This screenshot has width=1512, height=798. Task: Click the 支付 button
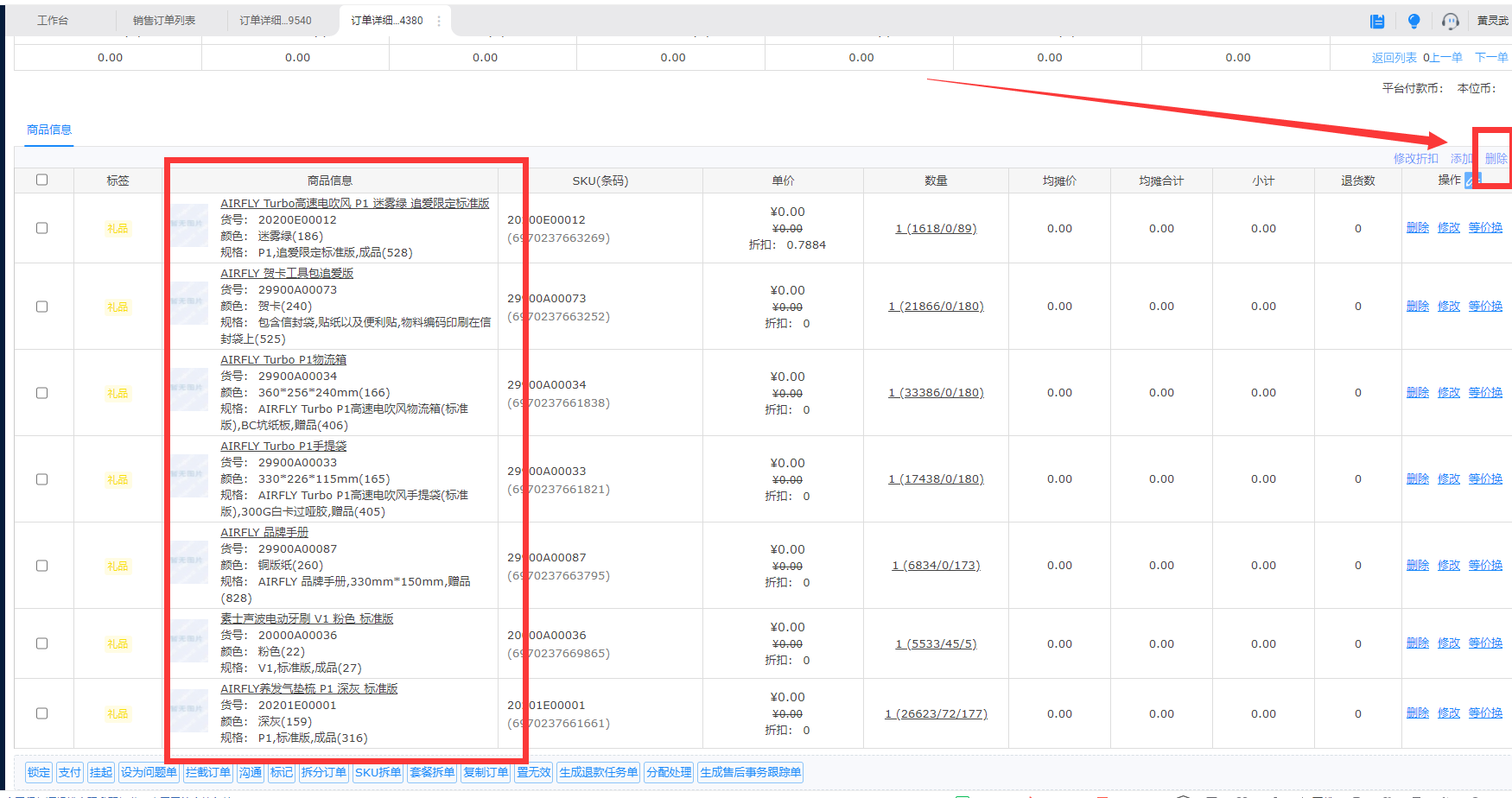pyautogui.click(x=70, y=772)
